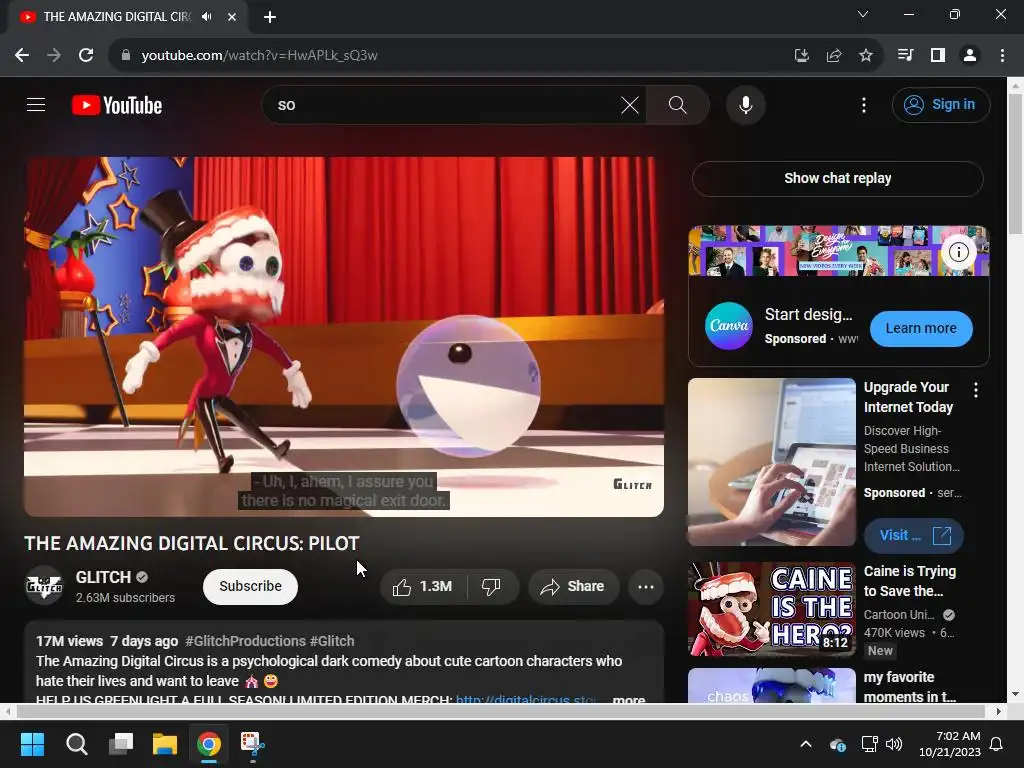Viewport: 1024px width, 768px height.
Task: Click #Glitch hashtag in description
Action: coord(332,641)
